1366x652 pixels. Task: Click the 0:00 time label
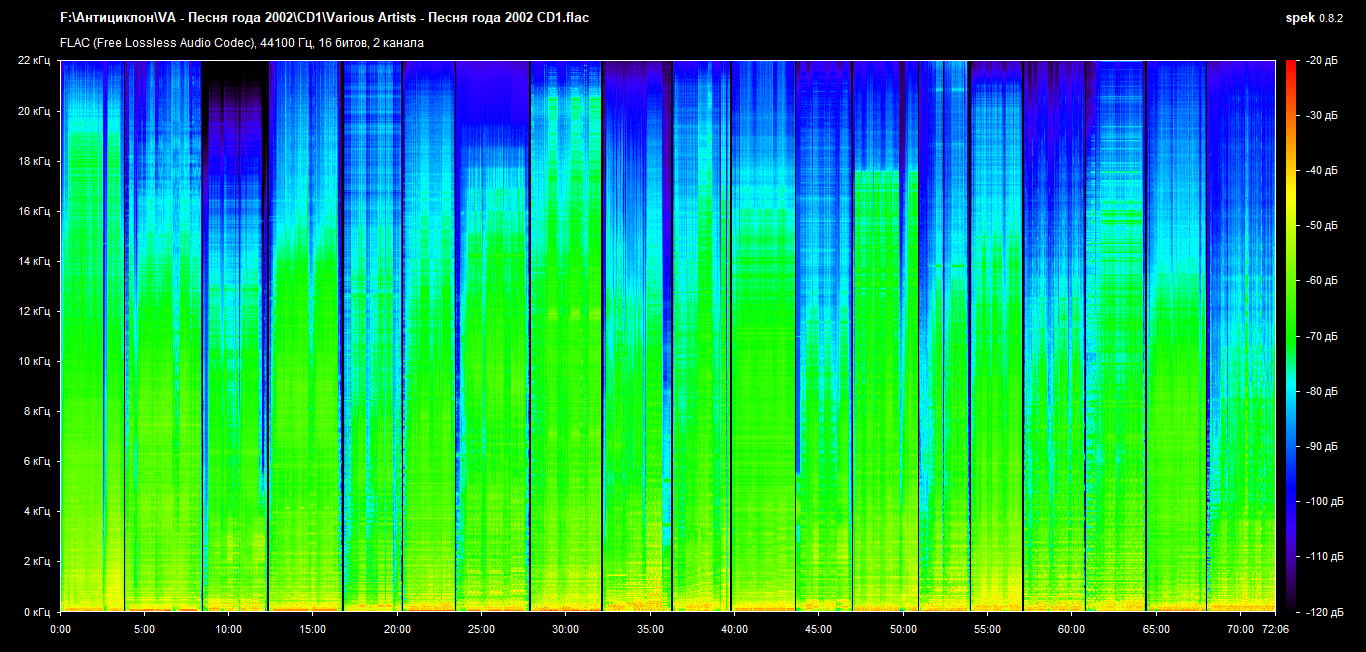coord(60,630)
